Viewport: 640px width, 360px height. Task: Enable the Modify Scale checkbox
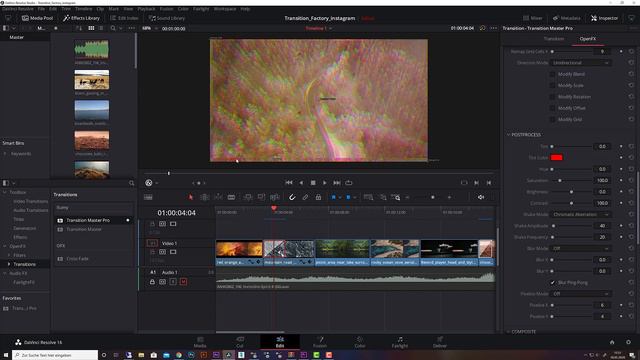(x=552, y=86)
